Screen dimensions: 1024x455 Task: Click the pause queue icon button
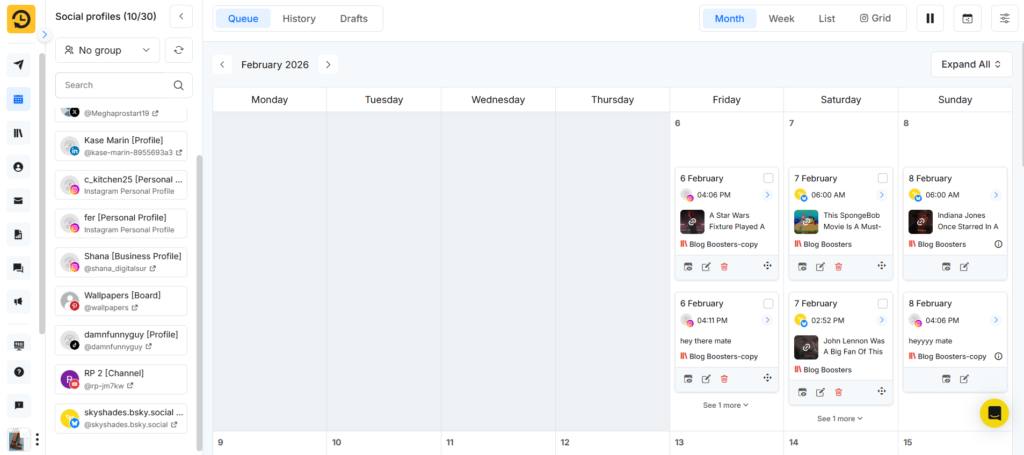(x=930, y=18)
